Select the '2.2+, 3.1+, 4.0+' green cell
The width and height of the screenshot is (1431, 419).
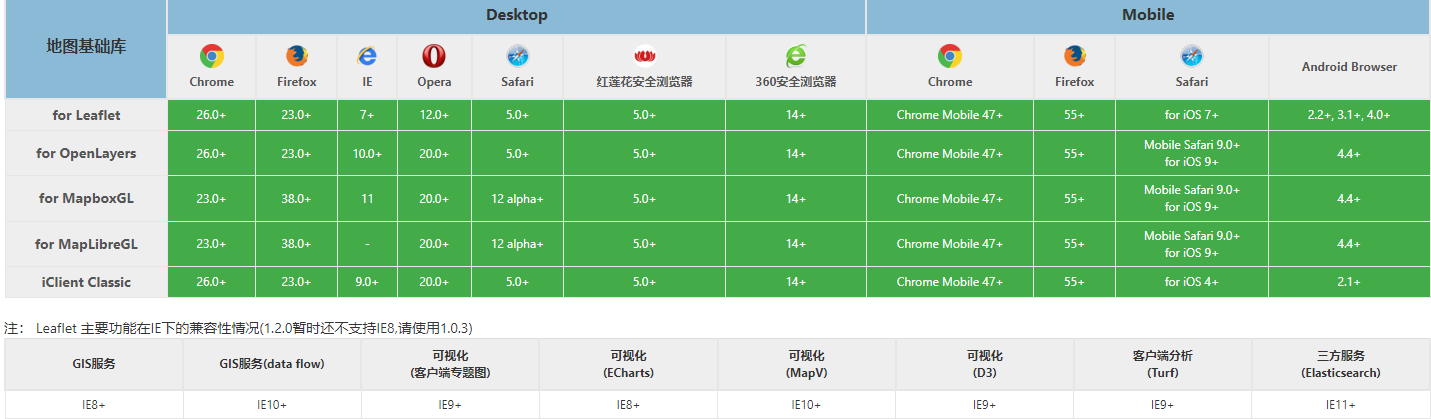point(1349,115)
